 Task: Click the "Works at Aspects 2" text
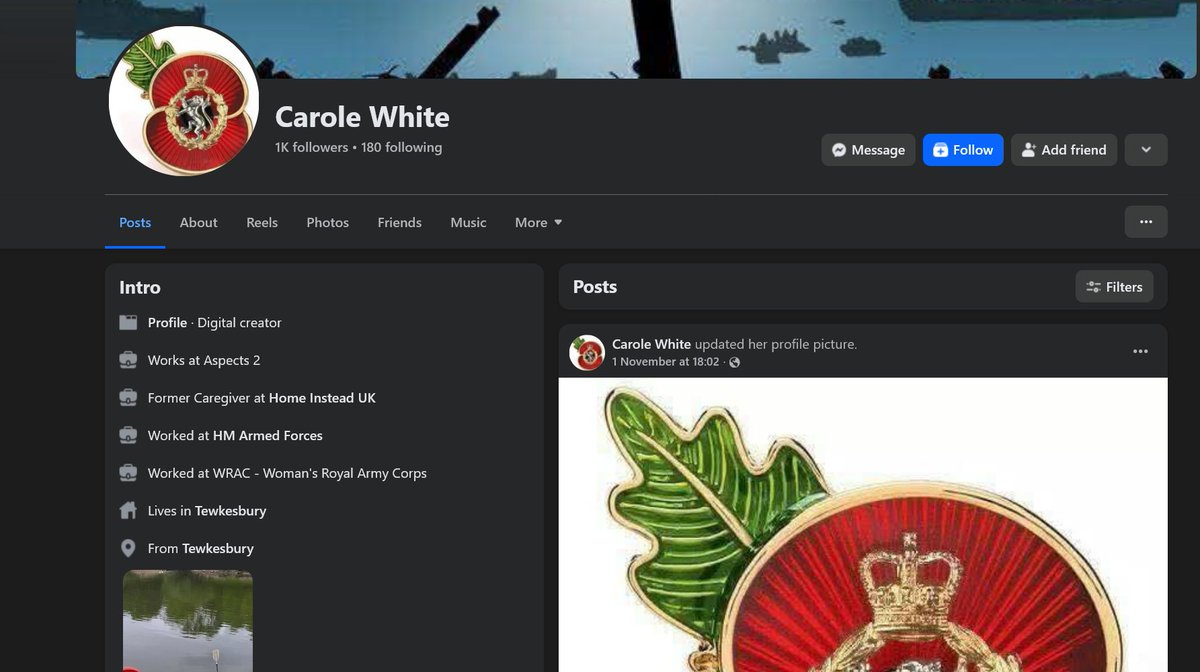coord(204,360)
